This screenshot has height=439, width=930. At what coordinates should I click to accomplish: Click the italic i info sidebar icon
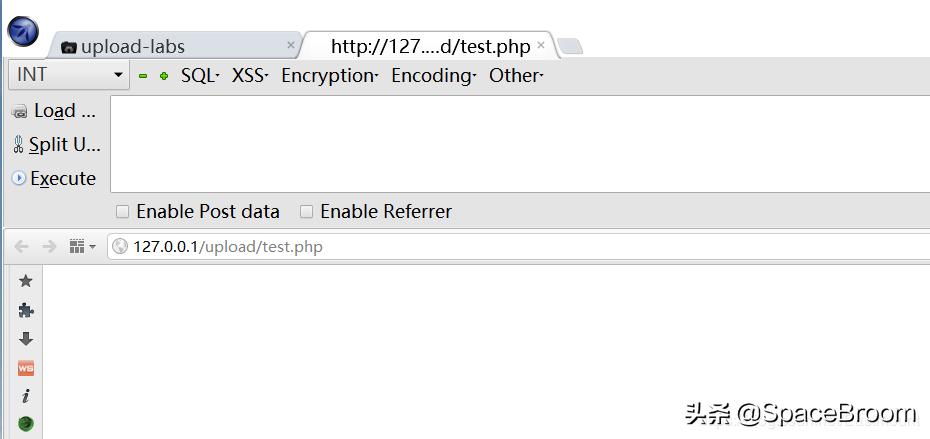pos(26,396)
